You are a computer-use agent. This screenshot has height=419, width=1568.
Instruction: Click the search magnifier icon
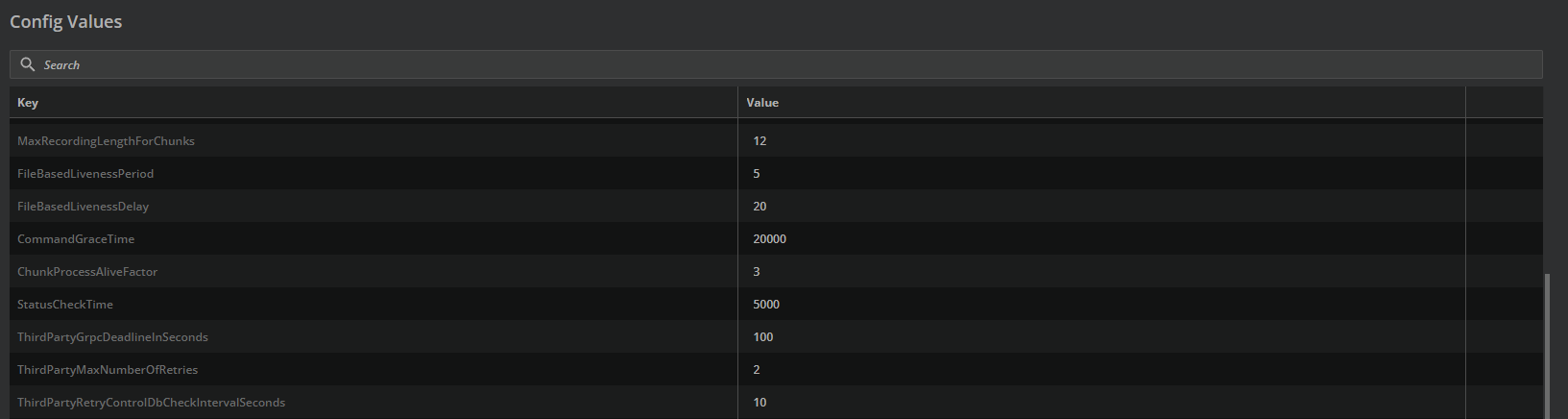(28, 64)
